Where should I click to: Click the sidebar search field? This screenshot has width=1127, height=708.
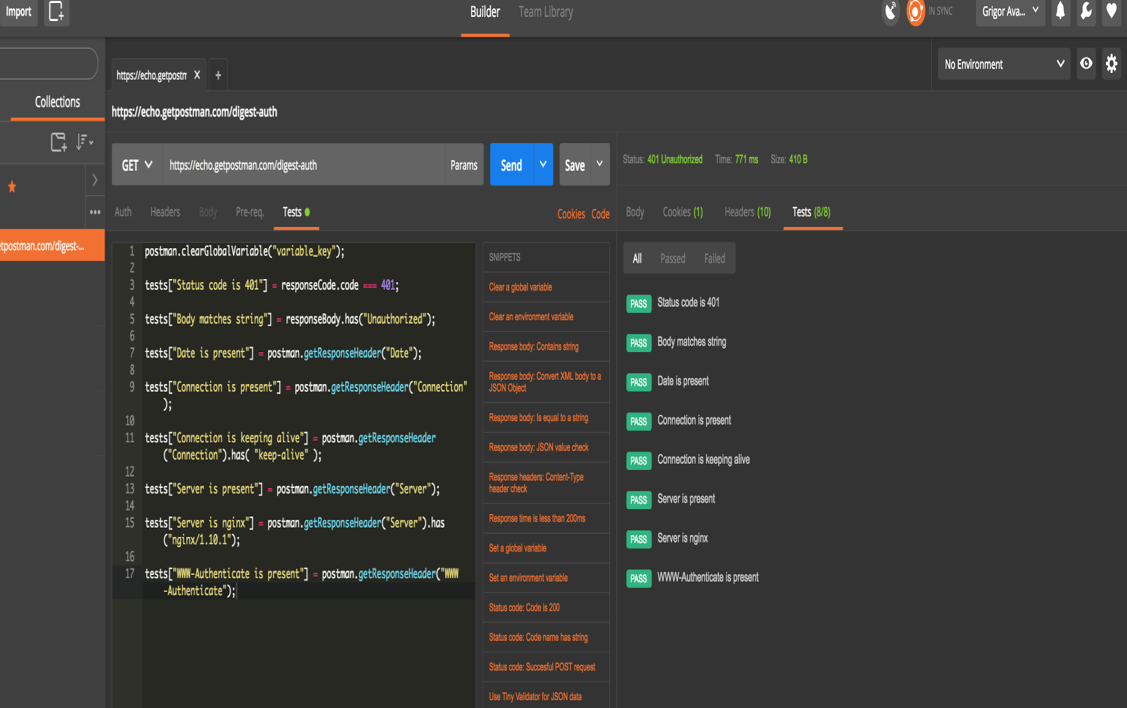(x=47, y=64)
